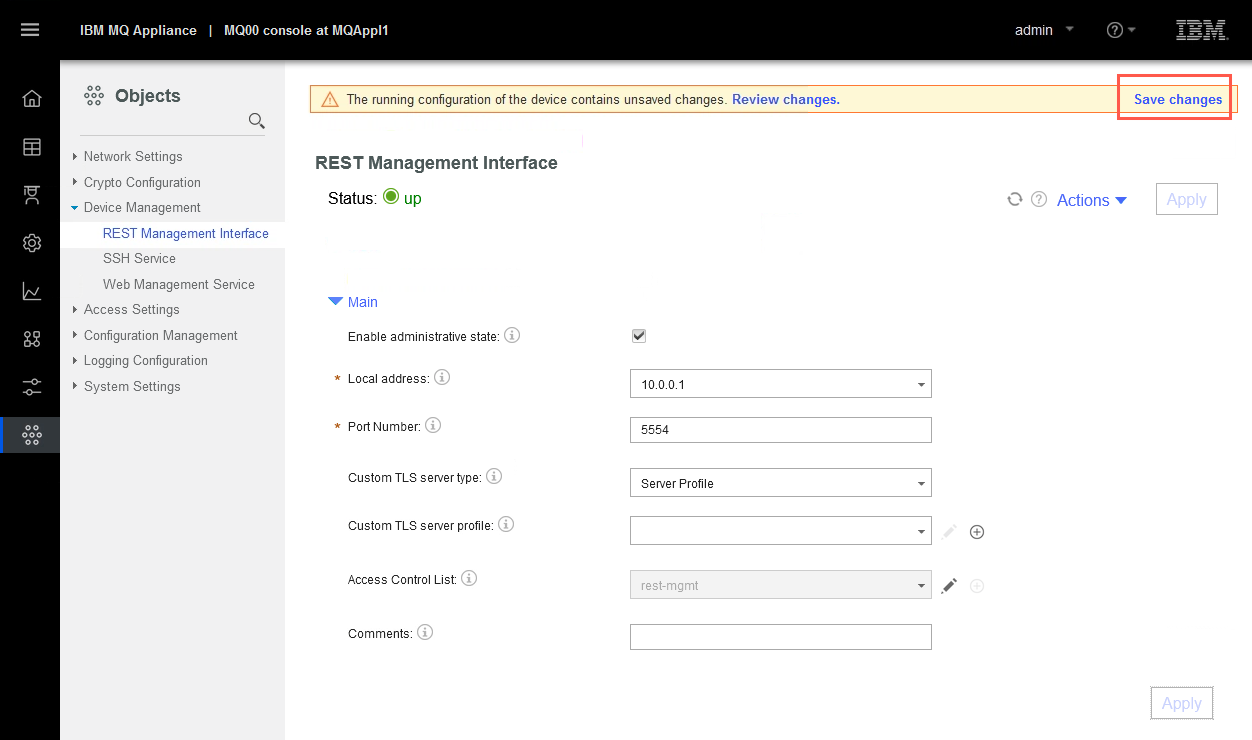1252x740 pixels.
Task: Open the Review changes link
Action: 786,100
